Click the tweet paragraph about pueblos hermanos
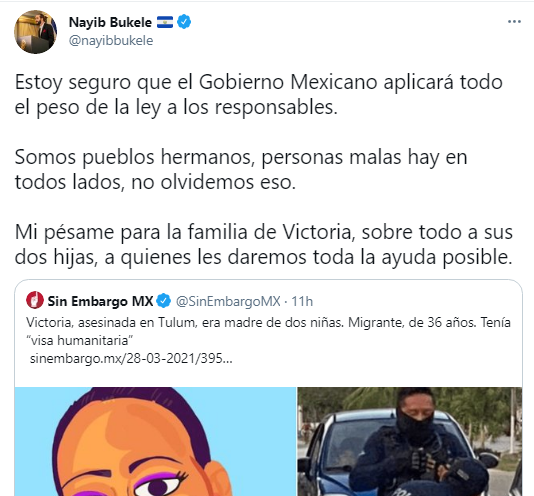 241,169
